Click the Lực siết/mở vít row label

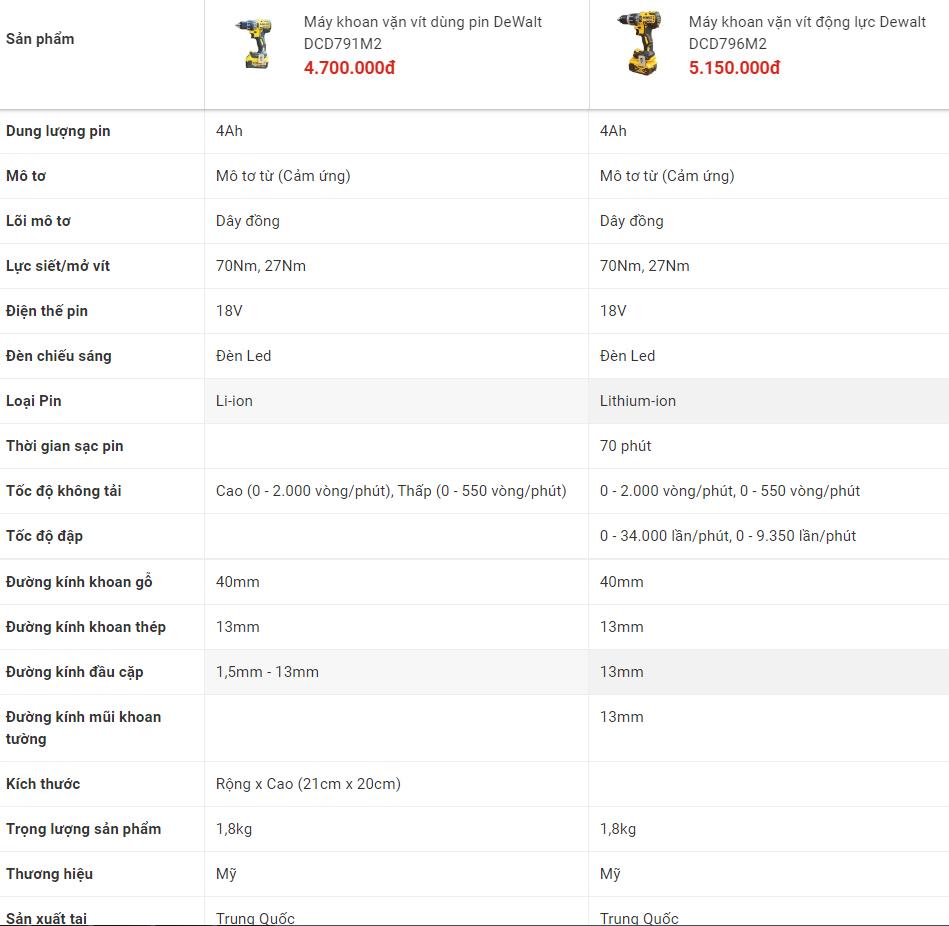point(58,266)
